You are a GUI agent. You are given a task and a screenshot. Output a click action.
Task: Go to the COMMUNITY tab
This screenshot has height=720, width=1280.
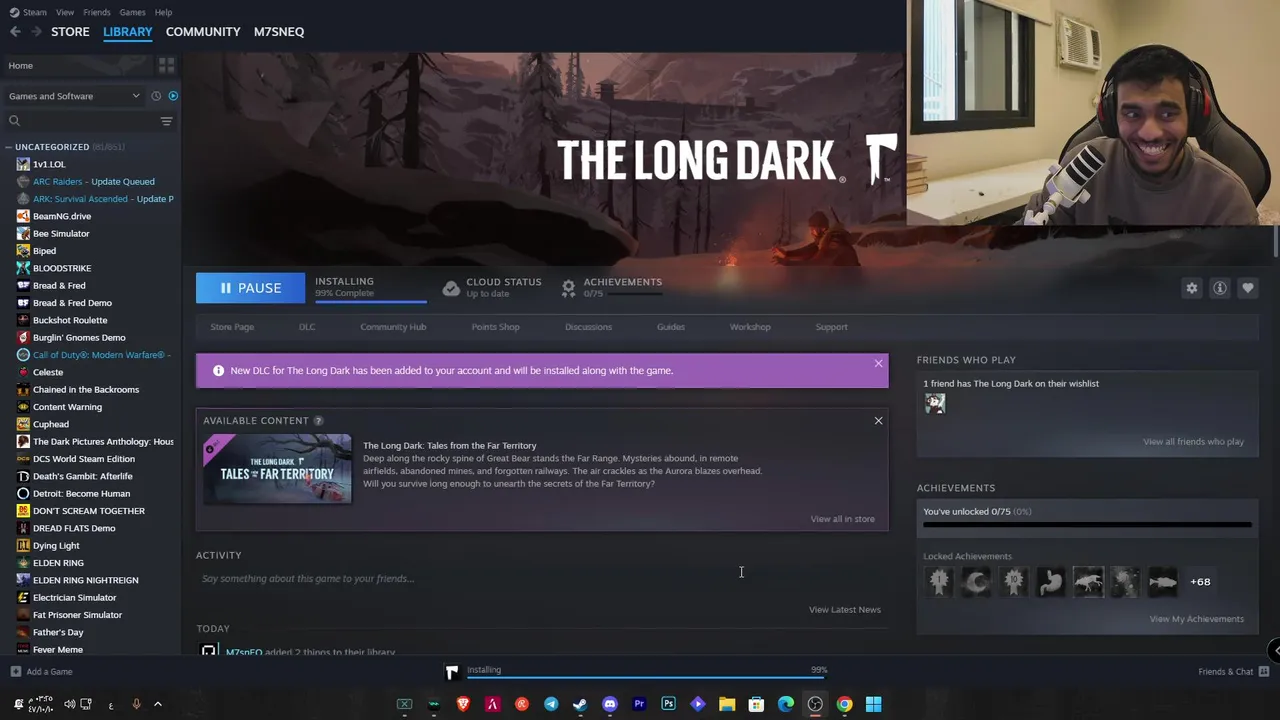tap(203, 32)
